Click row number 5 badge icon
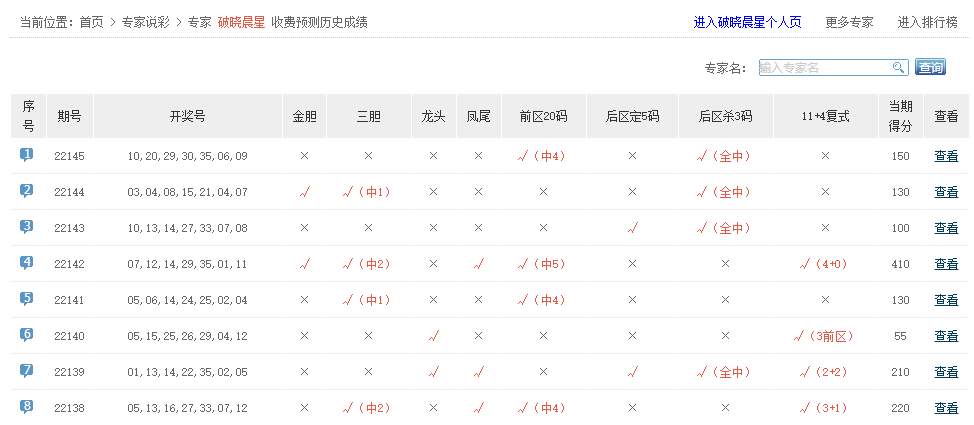 [x=27, y=299]
